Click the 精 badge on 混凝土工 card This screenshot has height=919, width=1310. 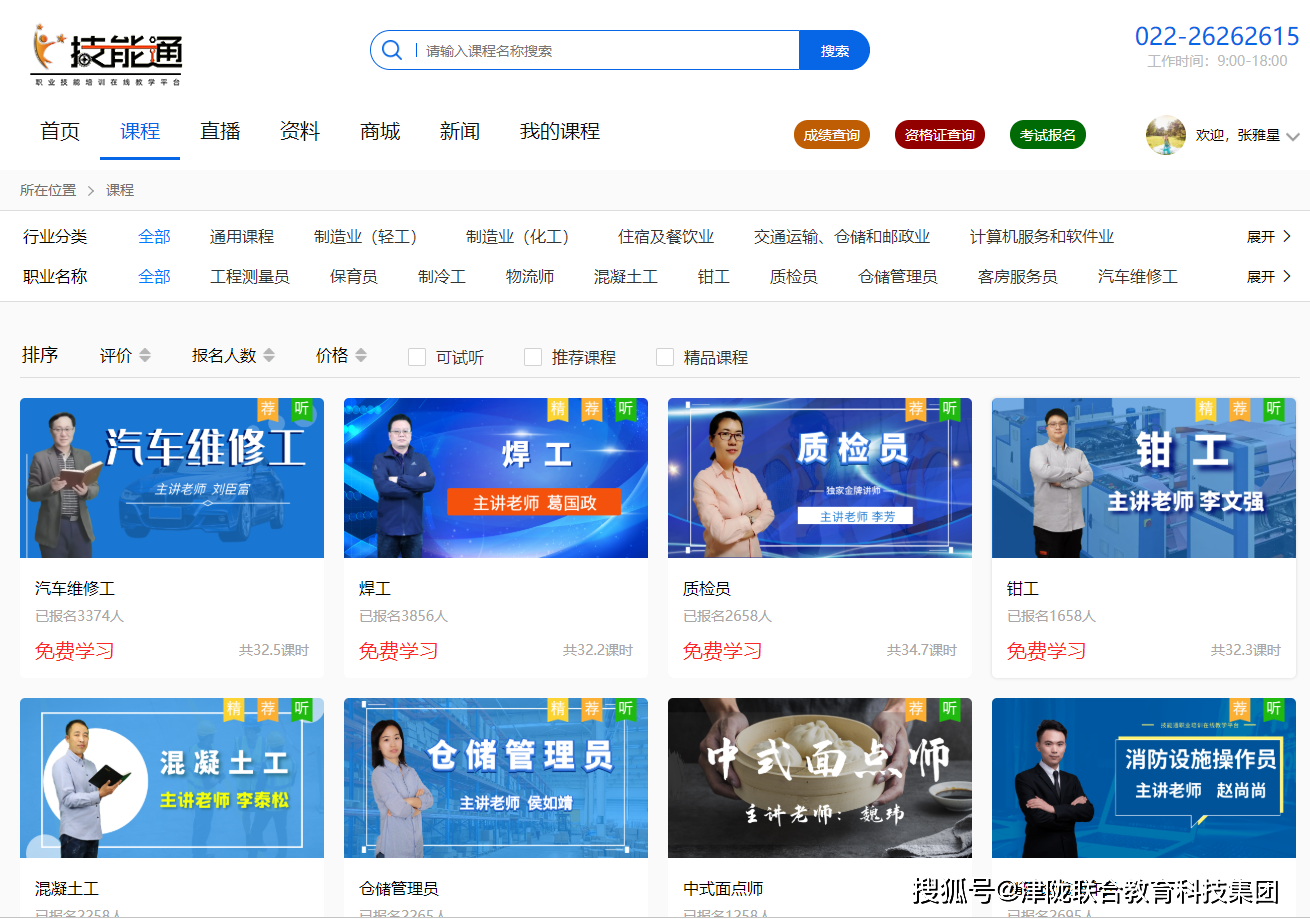234,709
